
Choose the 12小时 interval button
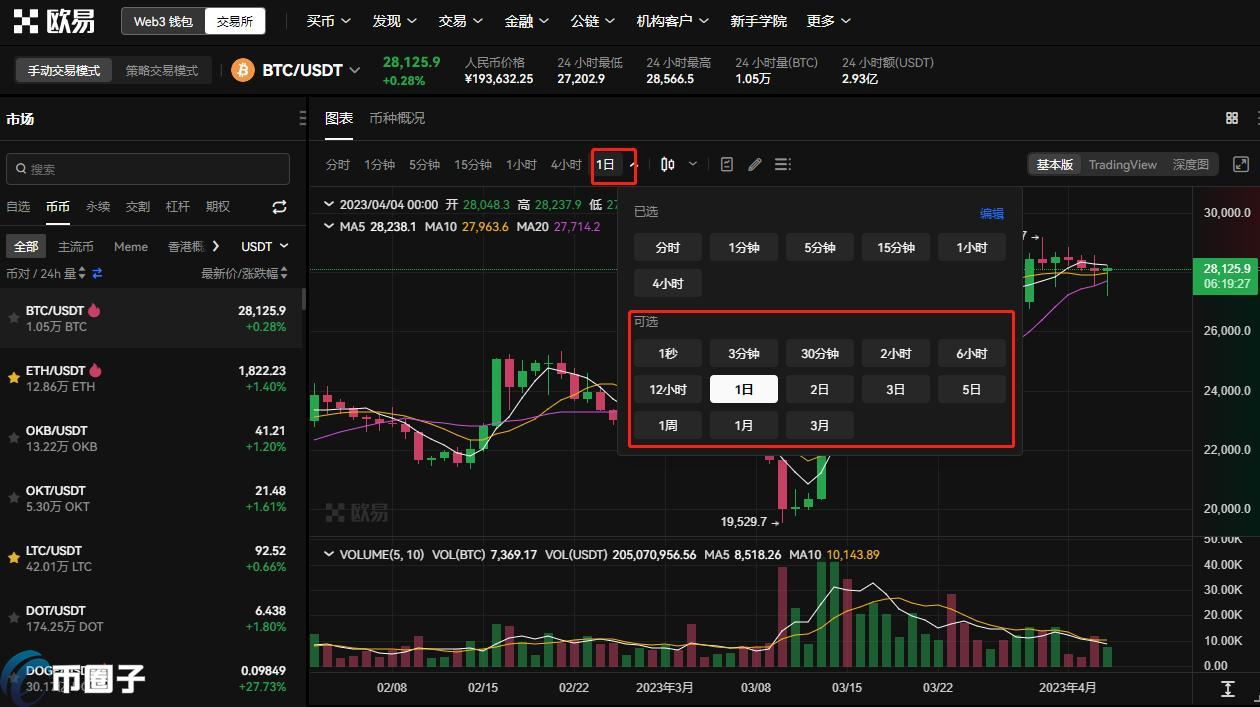click(668, 389)
